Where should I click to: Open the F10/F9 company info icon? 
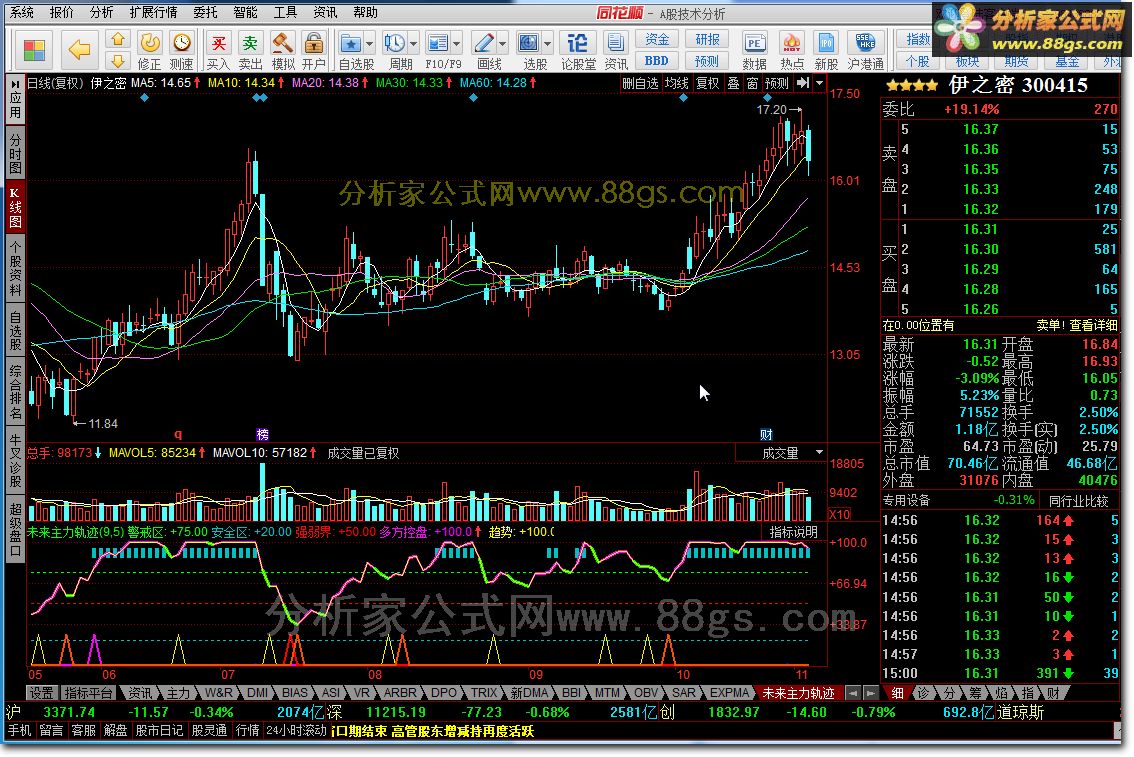(x=438, y=44)
